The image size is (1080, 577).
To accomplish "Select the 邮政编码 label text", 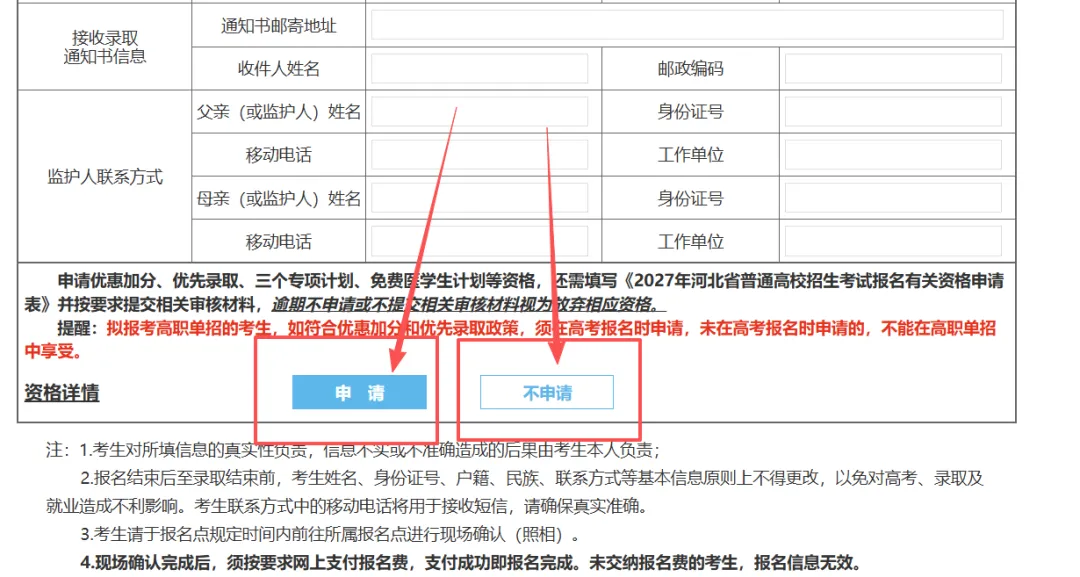I will [690, 69].
